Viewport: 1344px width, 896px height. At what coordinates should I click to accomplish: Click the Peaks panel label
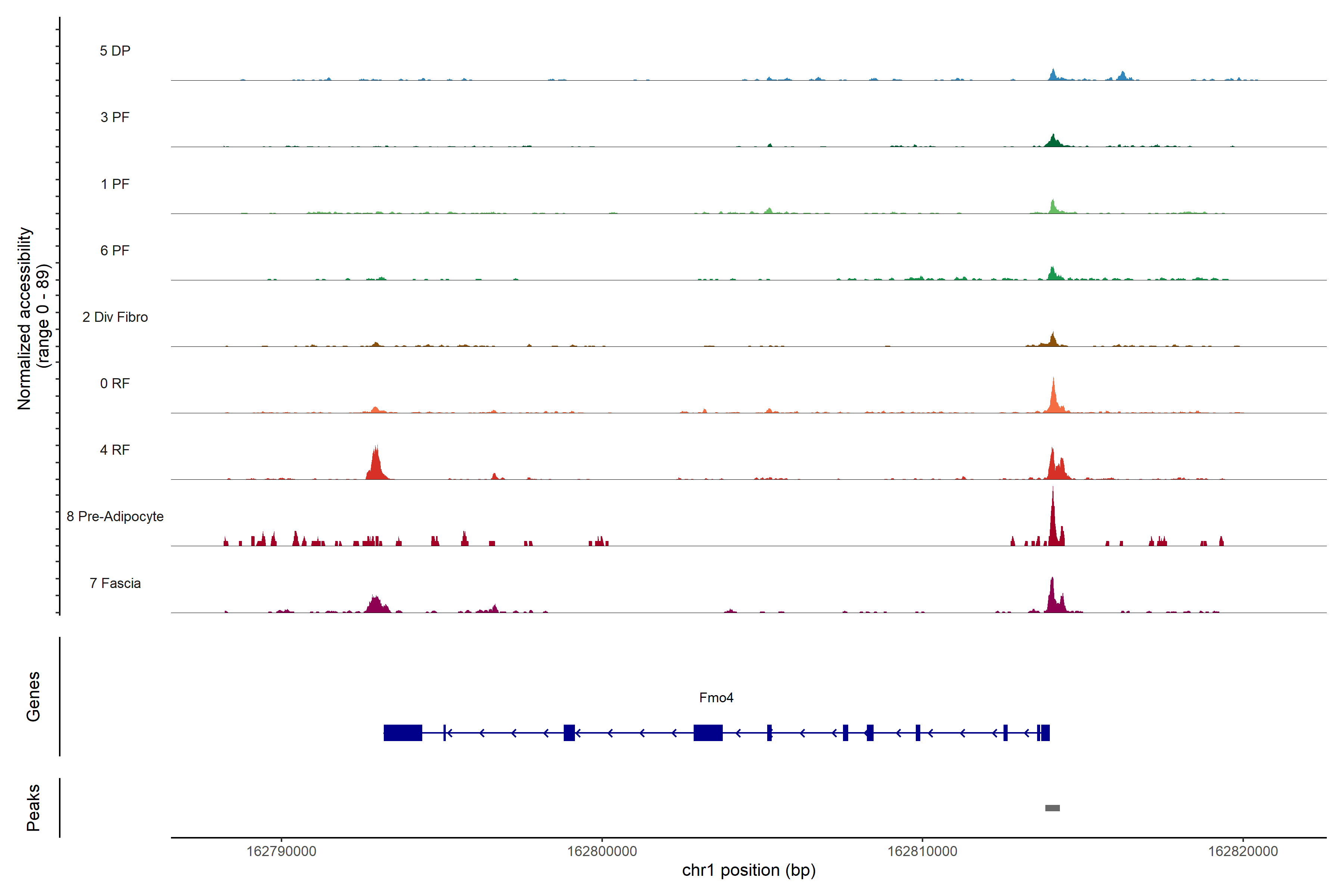(x=33, y=808)
